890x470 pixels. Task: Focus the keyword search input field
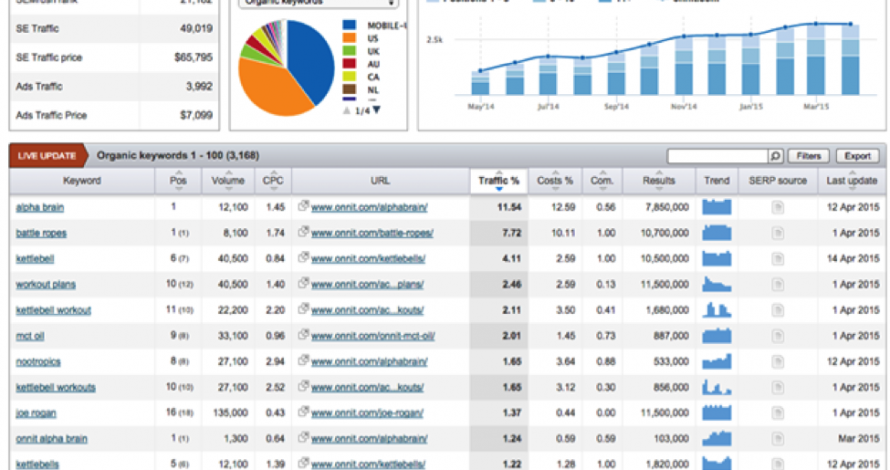[718, 156]
